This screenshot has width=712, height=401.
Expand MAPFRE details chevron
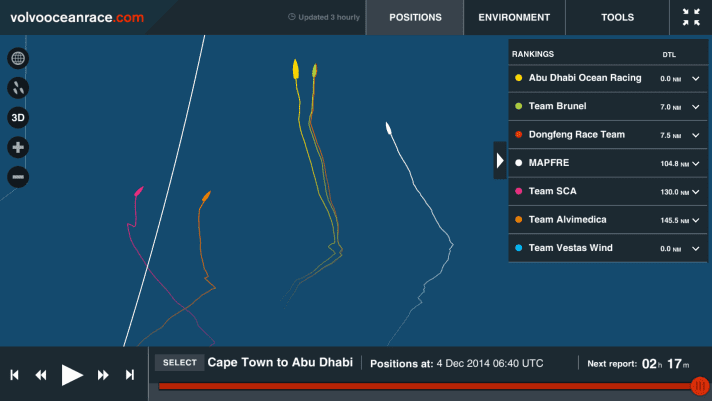tap(696, 163)
